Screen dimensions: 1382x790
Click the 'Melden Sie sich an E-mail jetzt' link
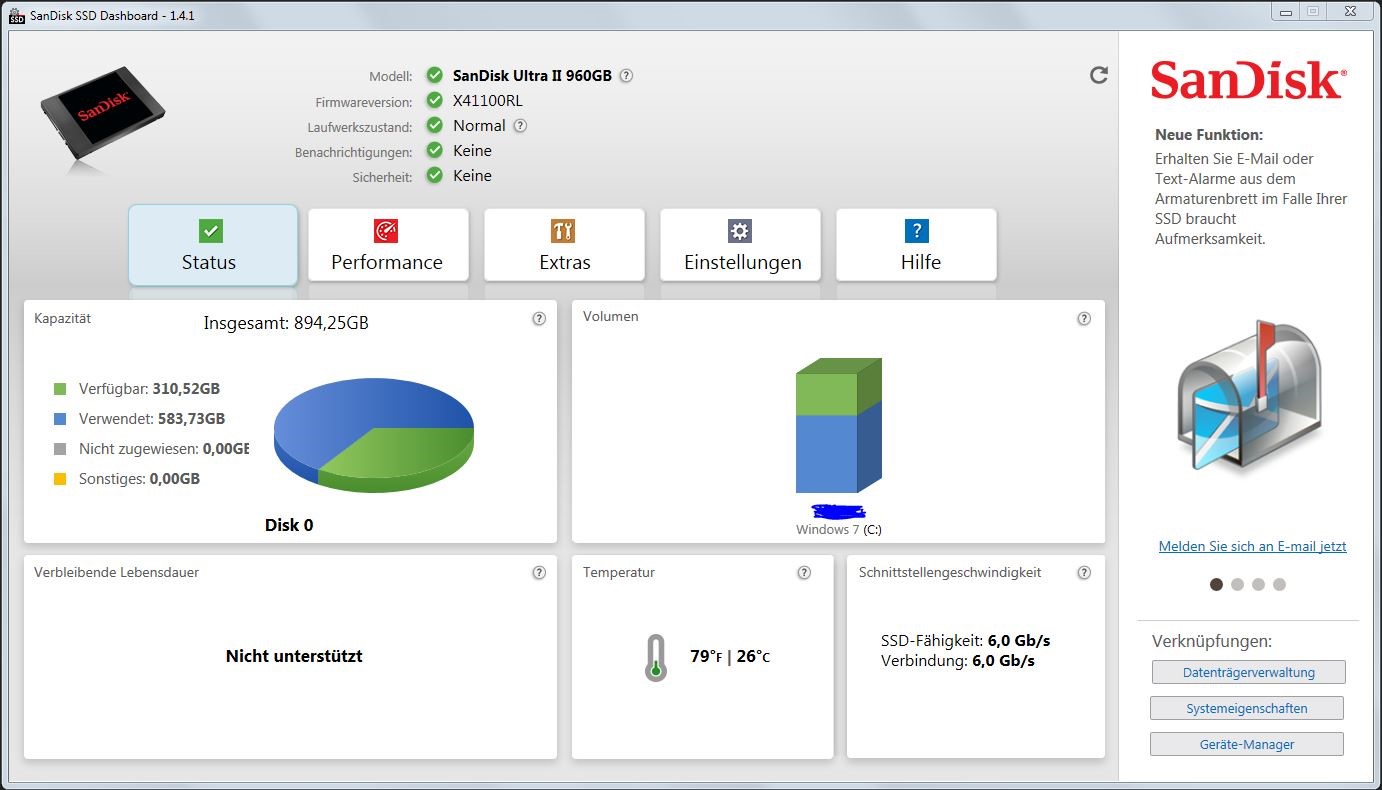[1252, 546]
